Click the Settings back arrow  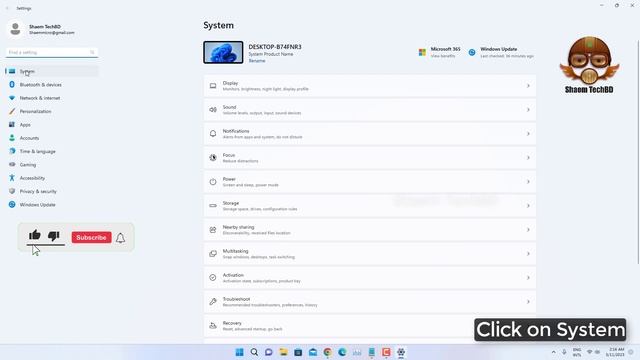tap(7, 8)
